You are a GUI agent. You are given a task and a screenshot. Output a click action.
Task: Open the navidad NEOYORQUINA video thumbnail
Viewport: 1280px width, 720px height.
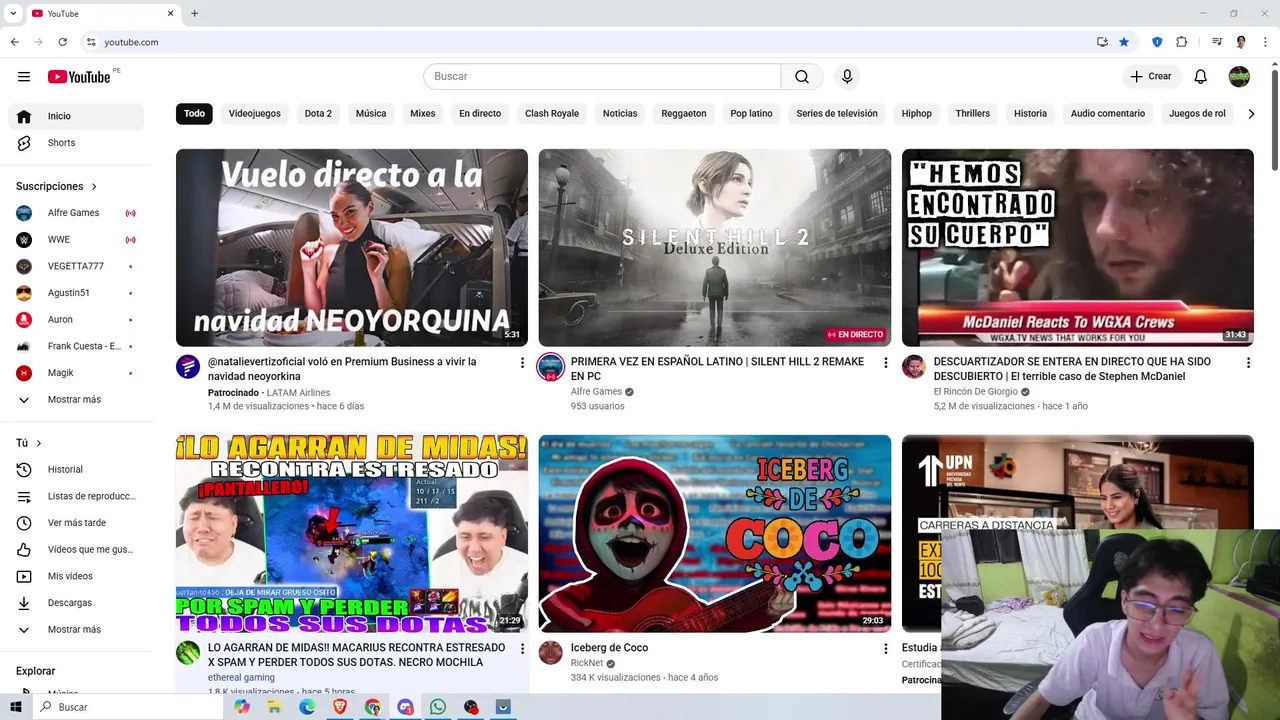pos(352,247)
